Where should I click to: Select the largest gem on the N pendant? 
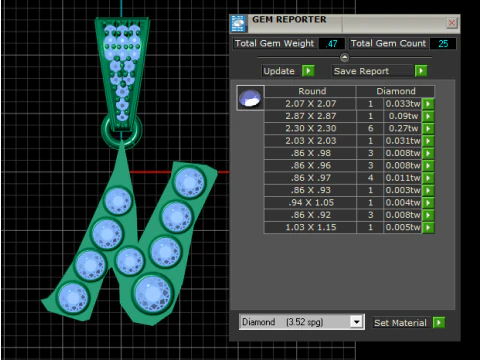pyautogui.click(x=153, y=294)
